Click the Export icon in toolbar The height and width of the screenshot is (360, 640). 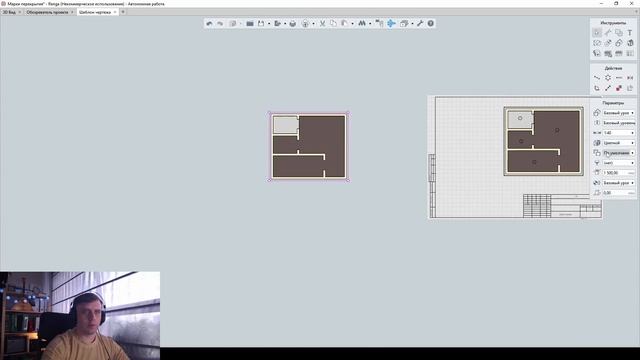click(278, 24)
